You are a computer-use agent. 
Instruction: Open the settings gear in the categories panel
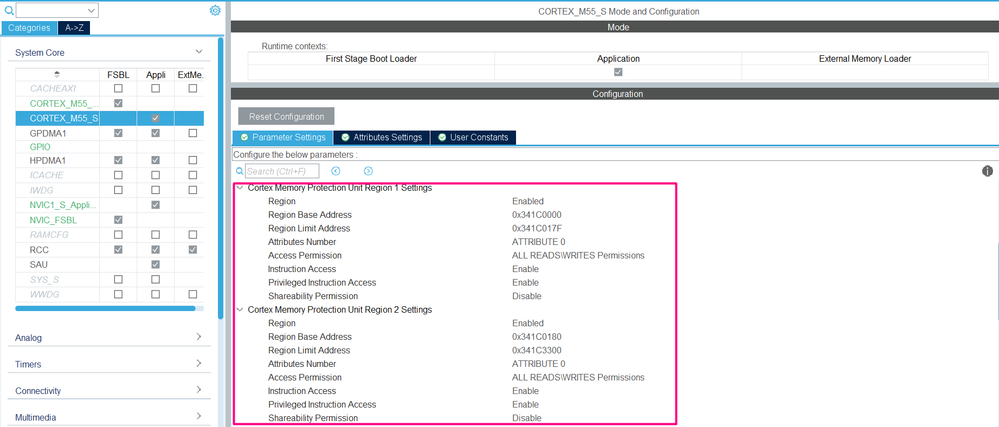click(215, 10)
